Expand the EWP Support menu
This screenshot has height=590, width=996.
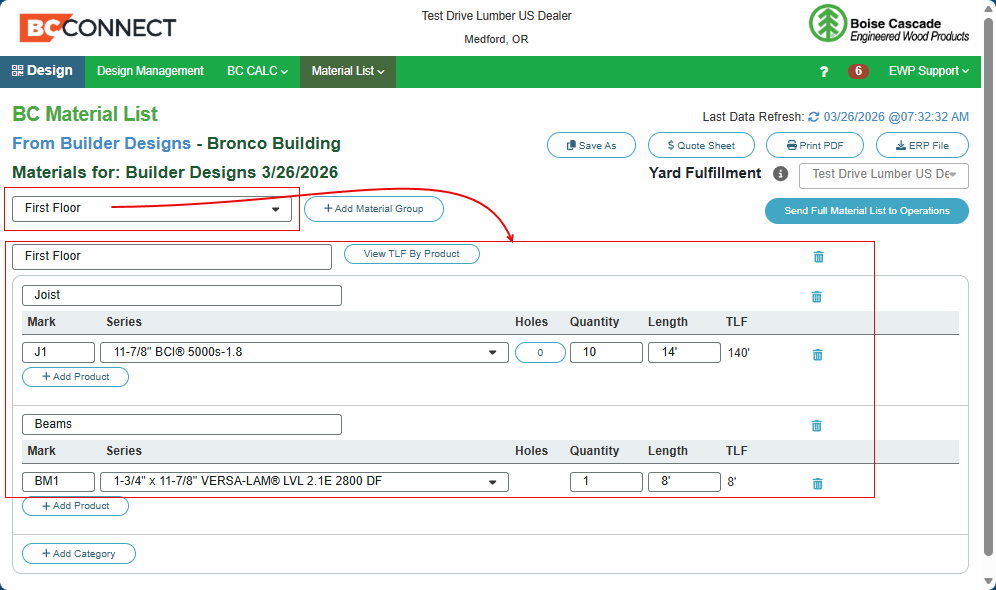pos(929,71)
